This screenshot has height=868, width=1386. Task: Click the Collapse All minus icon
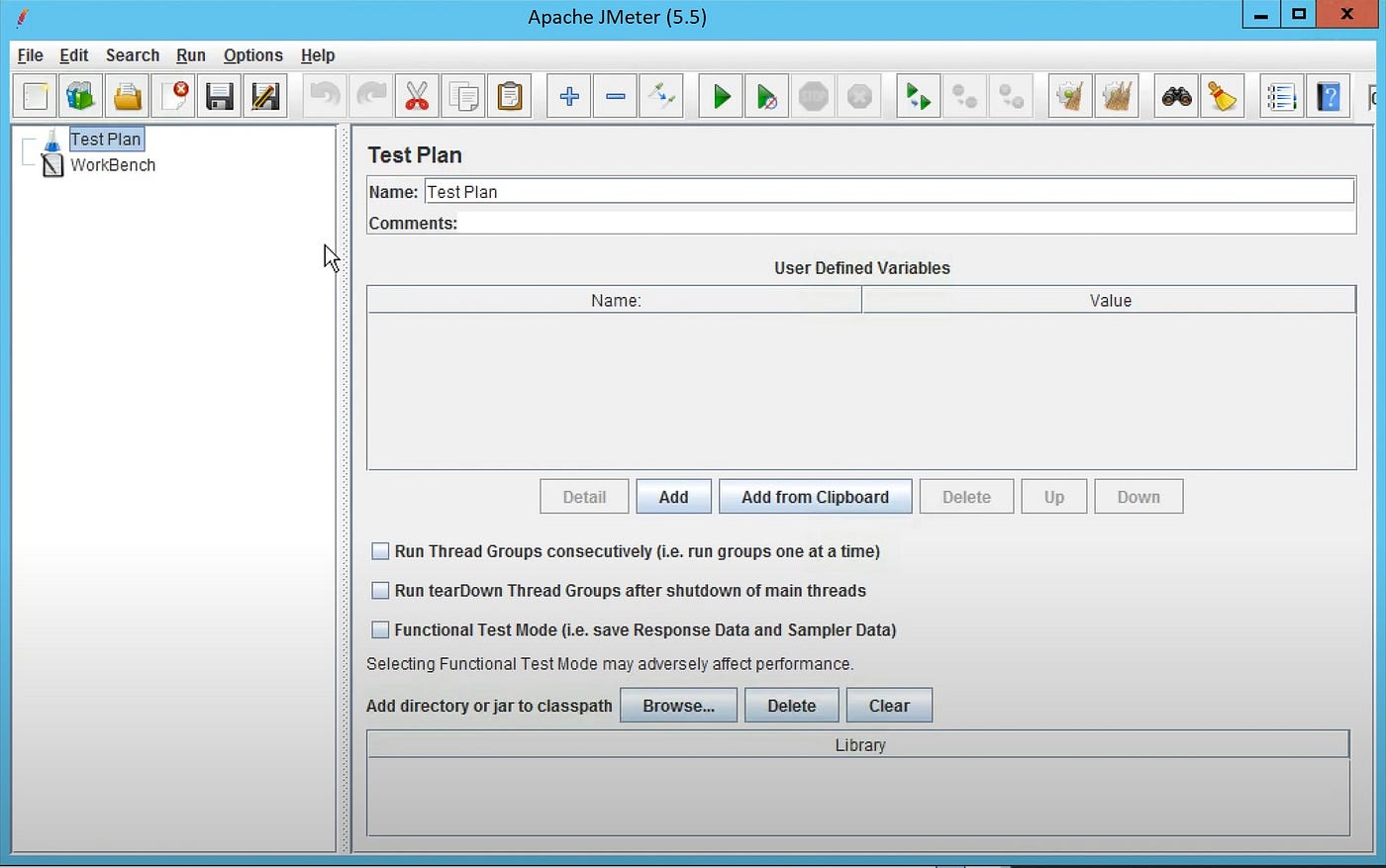615,96
